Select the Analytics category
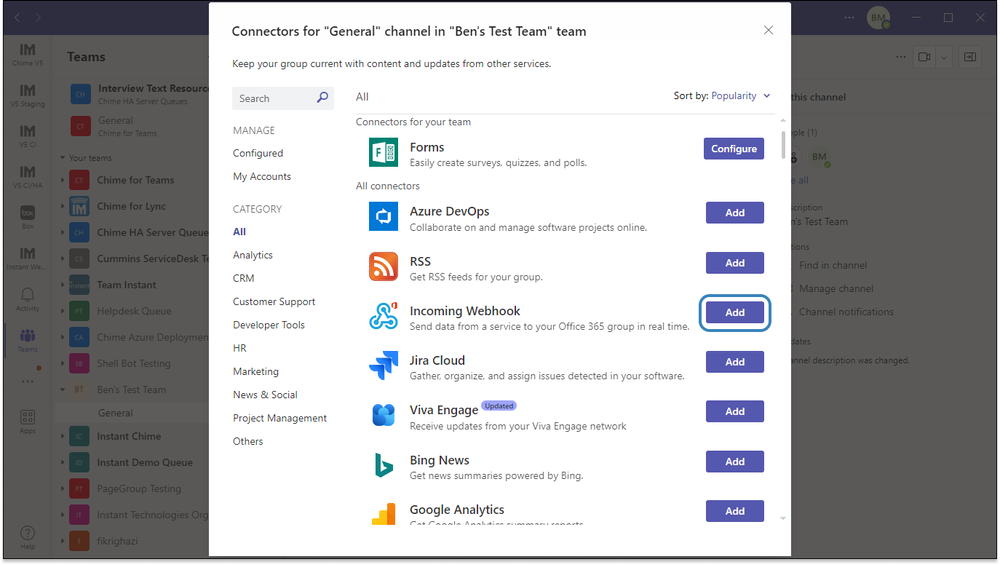 (253, 255)
